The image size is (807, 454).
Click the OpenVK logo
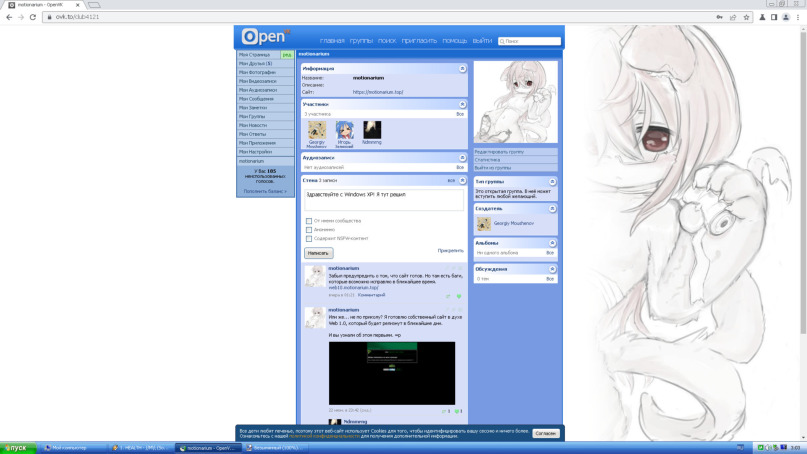click(266, 37)
